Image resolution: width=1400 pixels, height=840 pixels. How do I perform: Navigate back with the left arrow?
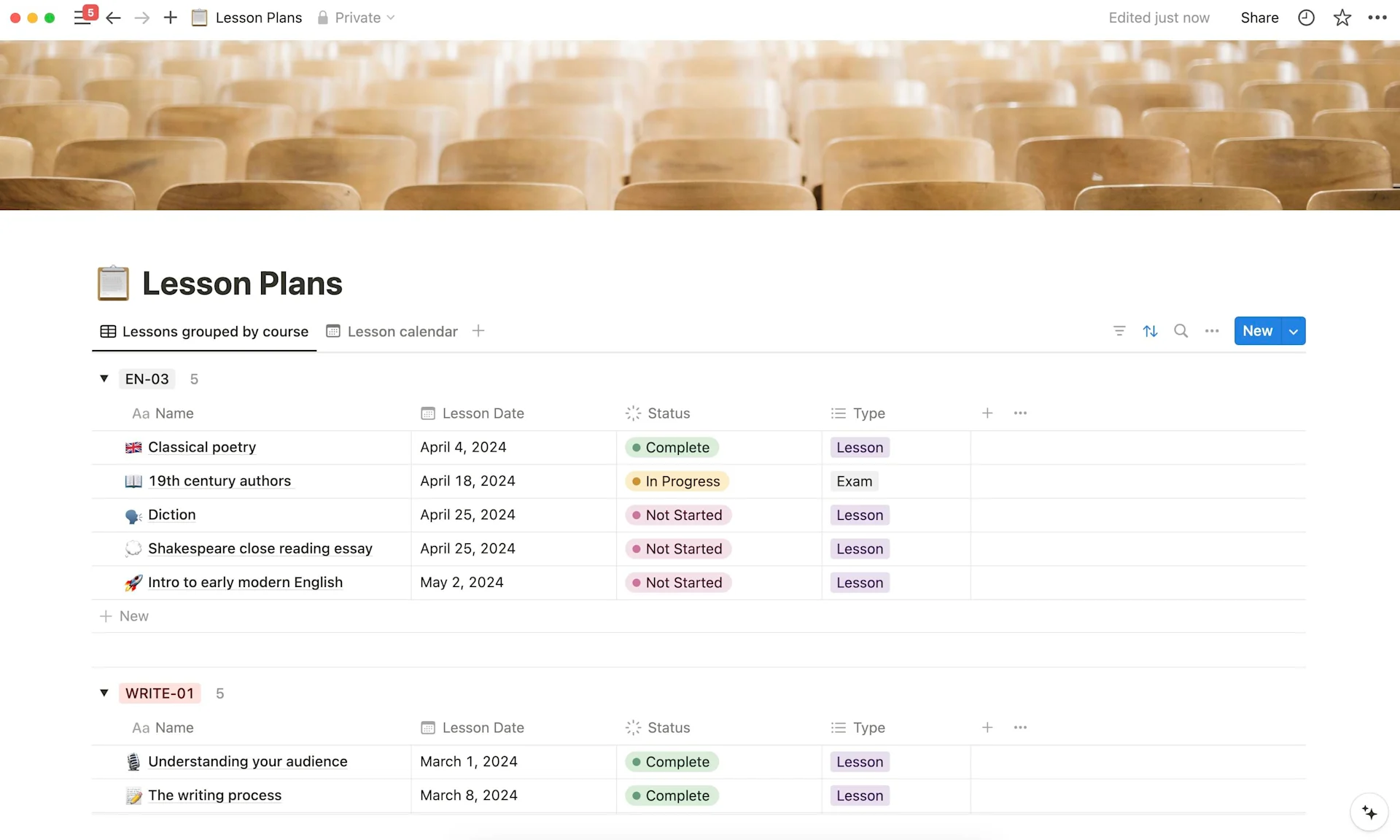click(x=113, y=17)
